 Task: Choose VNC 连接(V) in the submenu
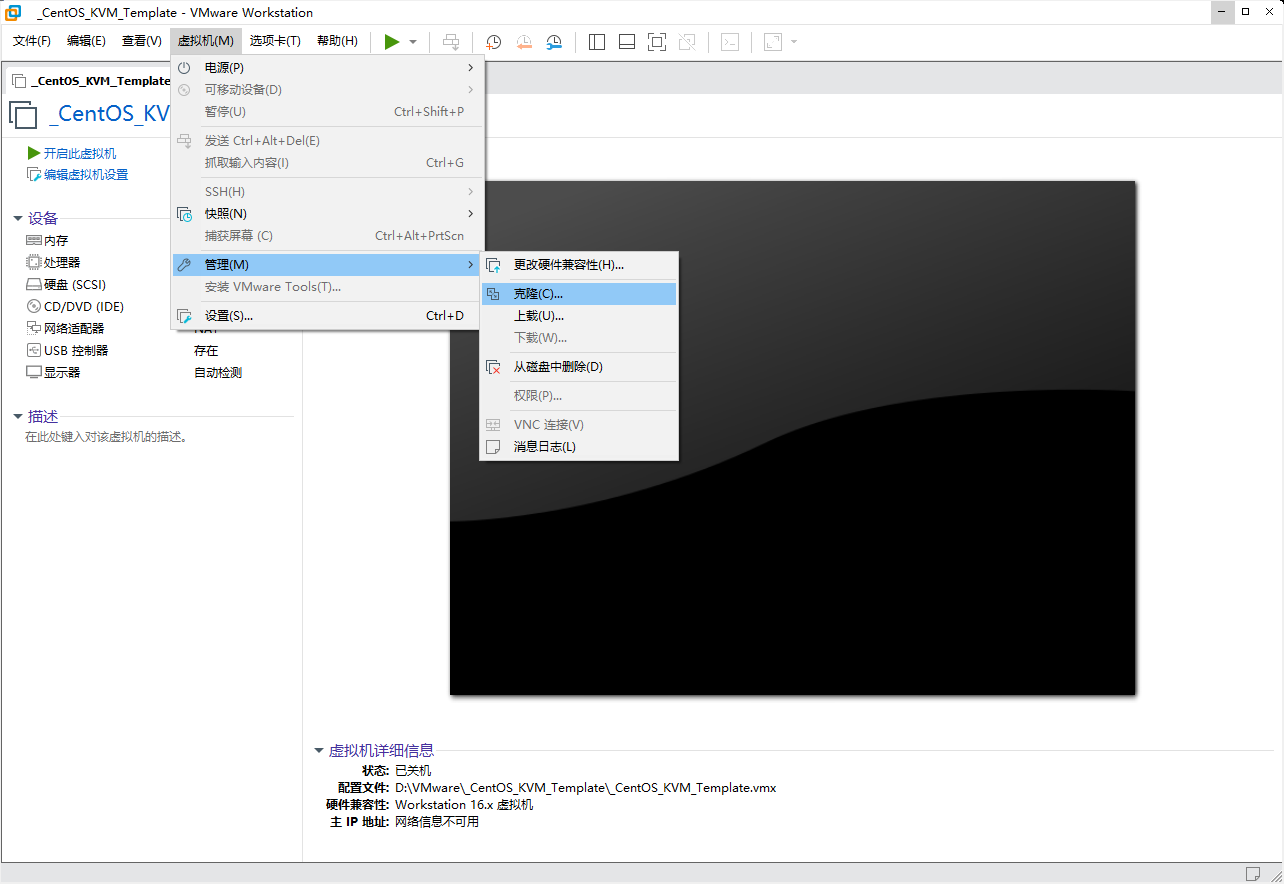579,425
